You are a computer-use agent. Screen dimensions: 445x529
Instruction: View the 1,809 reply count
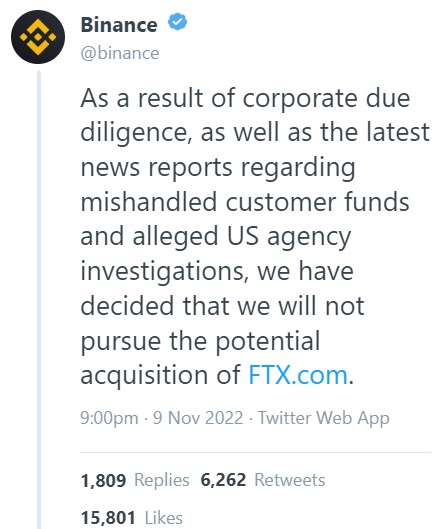tap(103, 480)
